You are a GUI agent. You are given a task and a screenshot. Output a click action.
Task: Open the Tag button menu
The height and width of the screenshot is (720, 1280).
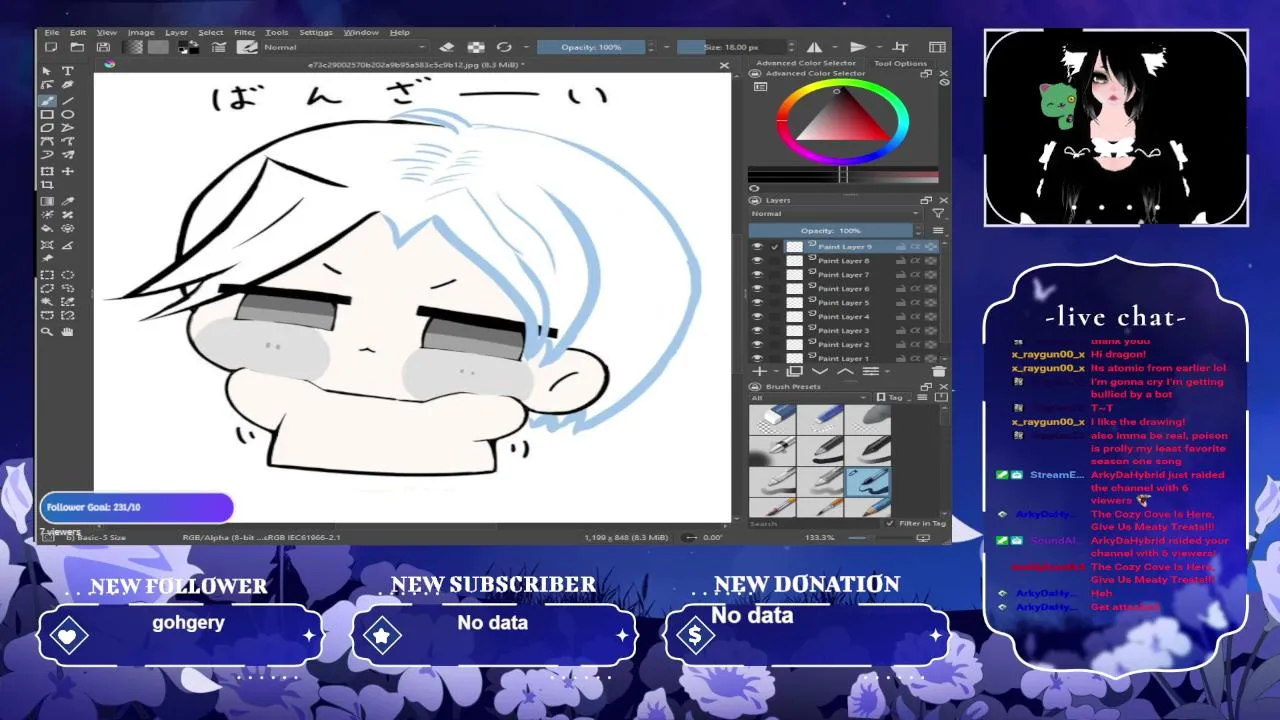click(x=893, y=398)
